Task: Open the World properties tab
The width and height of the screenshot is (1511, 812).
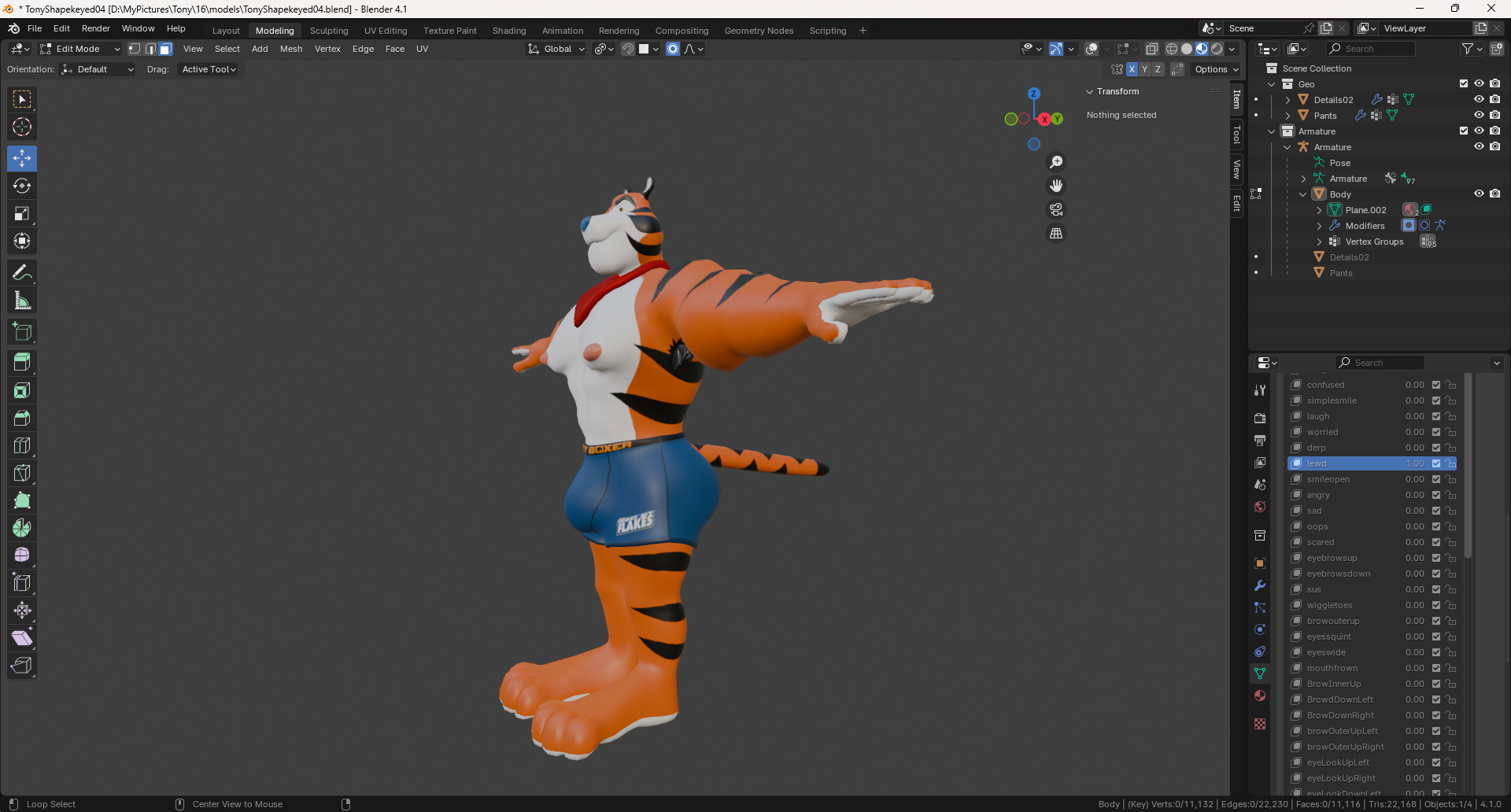Action: click(1260, 507)
